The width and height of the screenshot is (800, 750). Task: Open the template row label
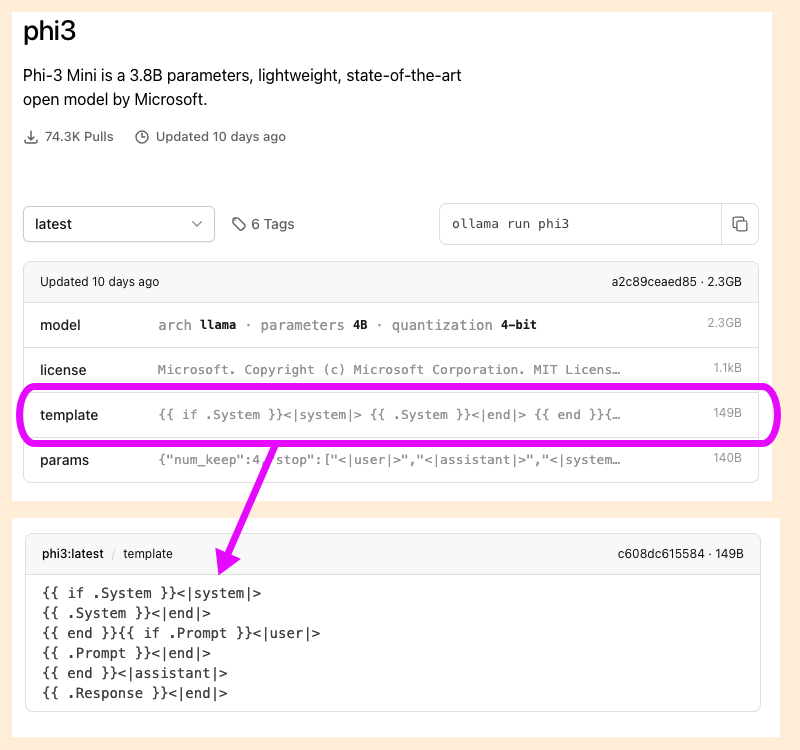69,415
